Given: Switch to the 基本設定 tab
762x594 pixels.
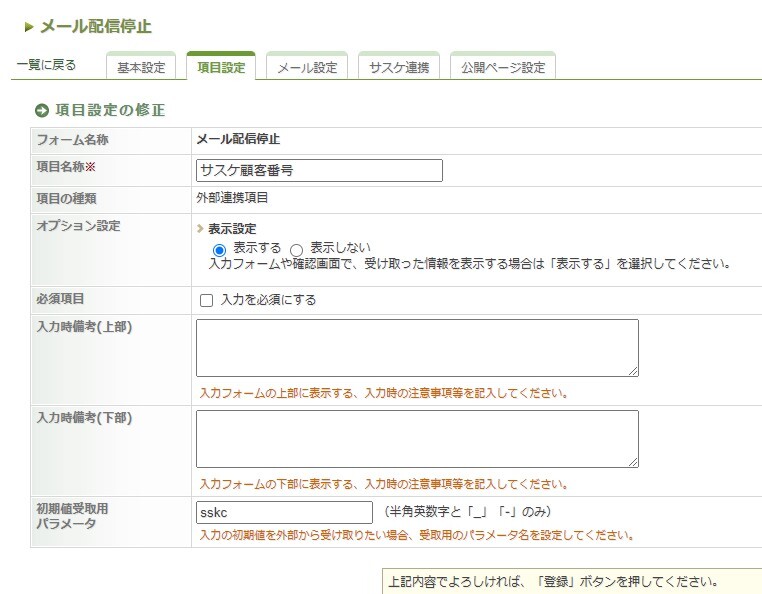Looking at the screenshot, I should pyautogui.click(x=141, y=68).
